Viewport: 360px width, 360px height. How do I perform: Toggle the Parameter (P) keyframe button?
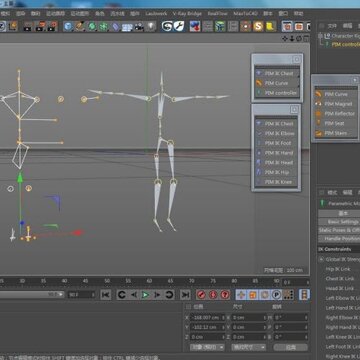[x=276, y=295]
